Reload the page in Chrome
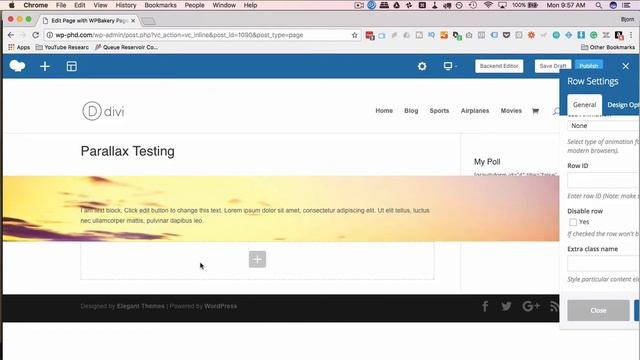The height and width of the screenshot is (360, 640). (x=36, y=35)
